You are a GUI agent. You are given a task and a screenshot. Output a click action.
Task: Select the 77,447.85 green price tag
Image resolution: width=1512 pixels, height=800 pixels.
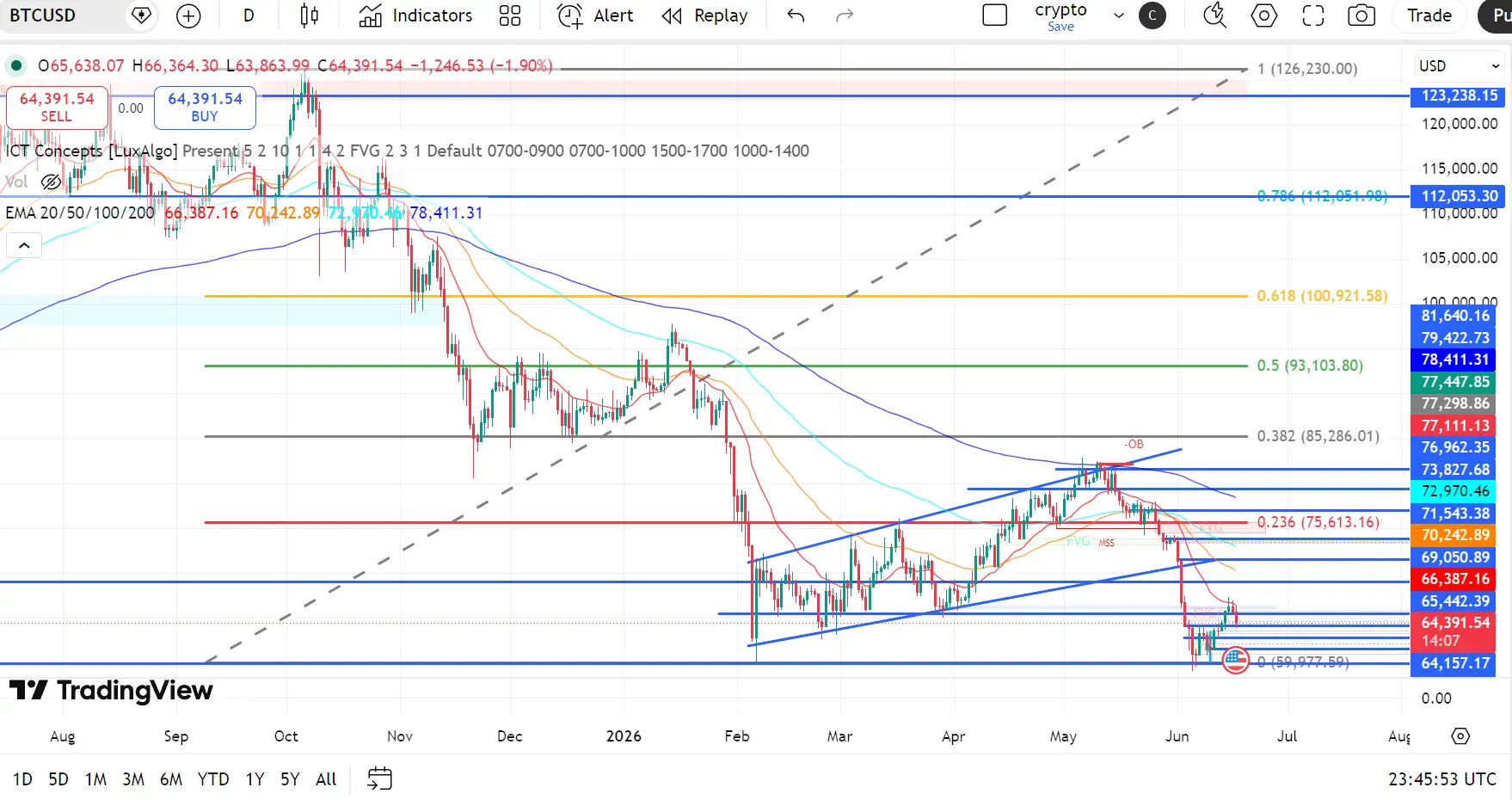point(1454,382)
